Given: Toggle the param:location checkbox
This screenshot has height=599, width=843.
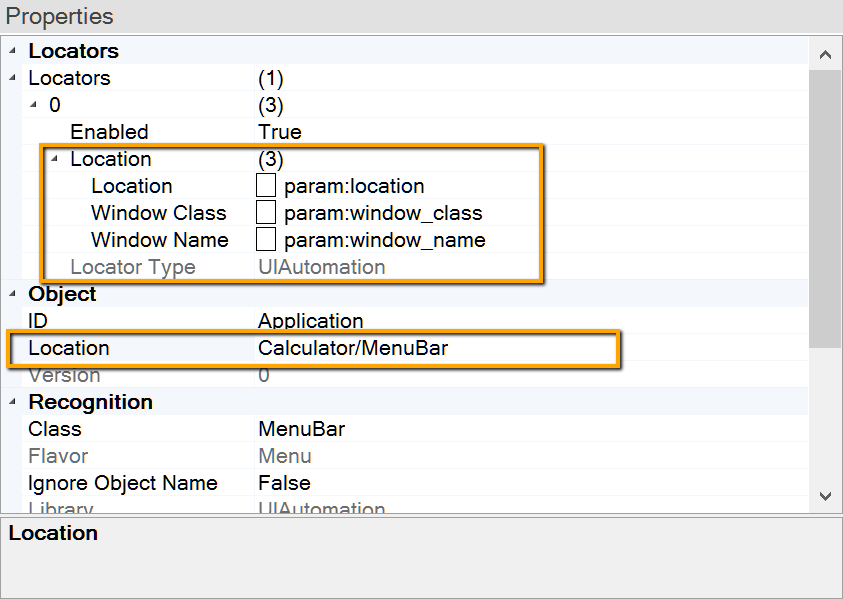Looking at the screenshot, I should point(266,186).
